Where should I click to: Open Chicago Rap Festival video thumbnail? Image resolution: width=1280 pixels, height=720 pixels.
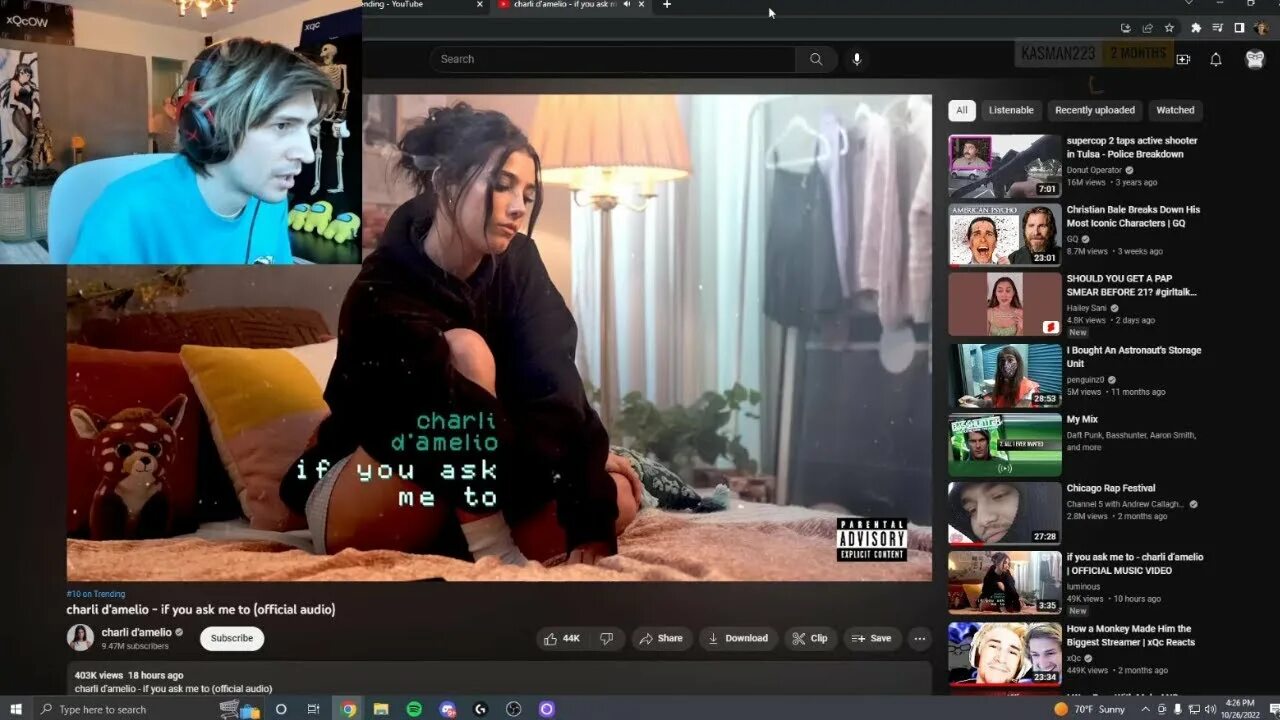(x=1005, y=513)
